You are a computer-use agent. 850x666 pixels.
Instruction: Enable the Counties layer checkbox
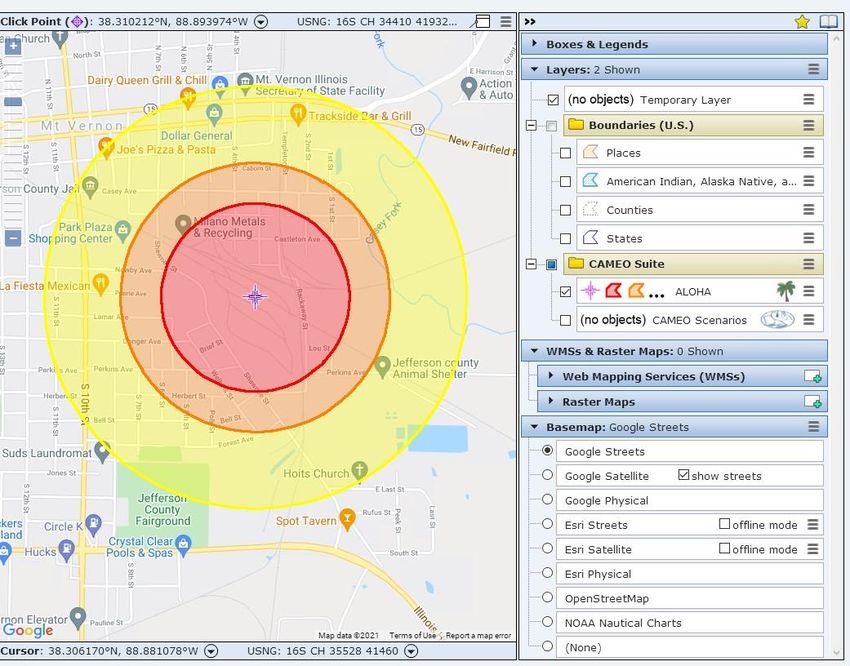(565, 210)
